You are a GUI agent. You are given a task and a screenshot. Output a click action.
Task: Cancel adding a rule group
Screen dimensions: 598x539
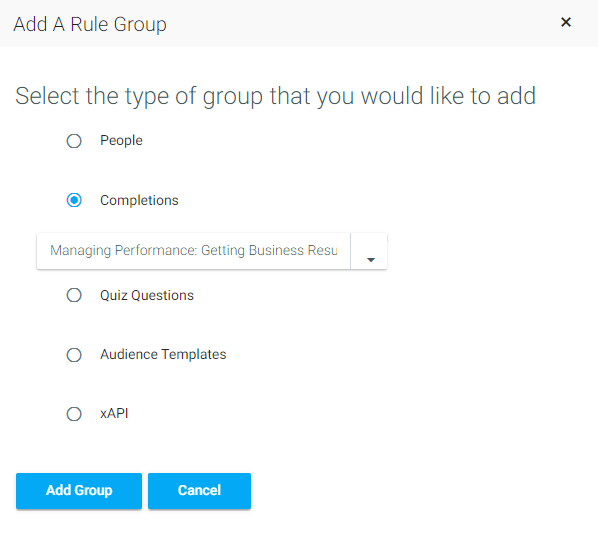pyautogui.click(x=199, y=491)
